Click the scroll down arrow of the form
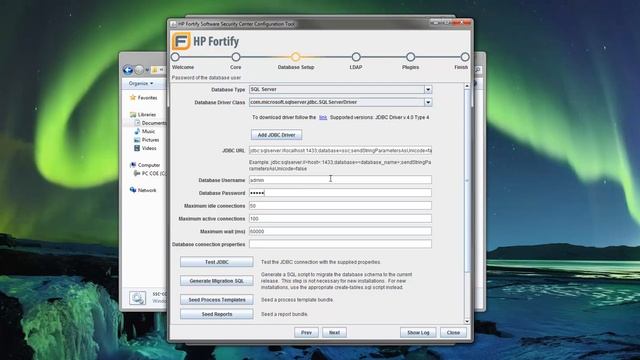This screenshot has height=360, width=640. (467, 322)
